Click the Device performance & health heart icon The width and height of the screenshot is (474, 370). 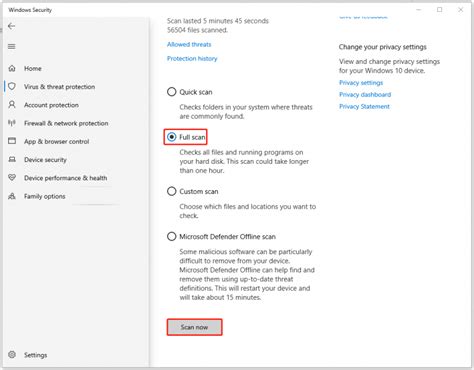click(12, 178)
